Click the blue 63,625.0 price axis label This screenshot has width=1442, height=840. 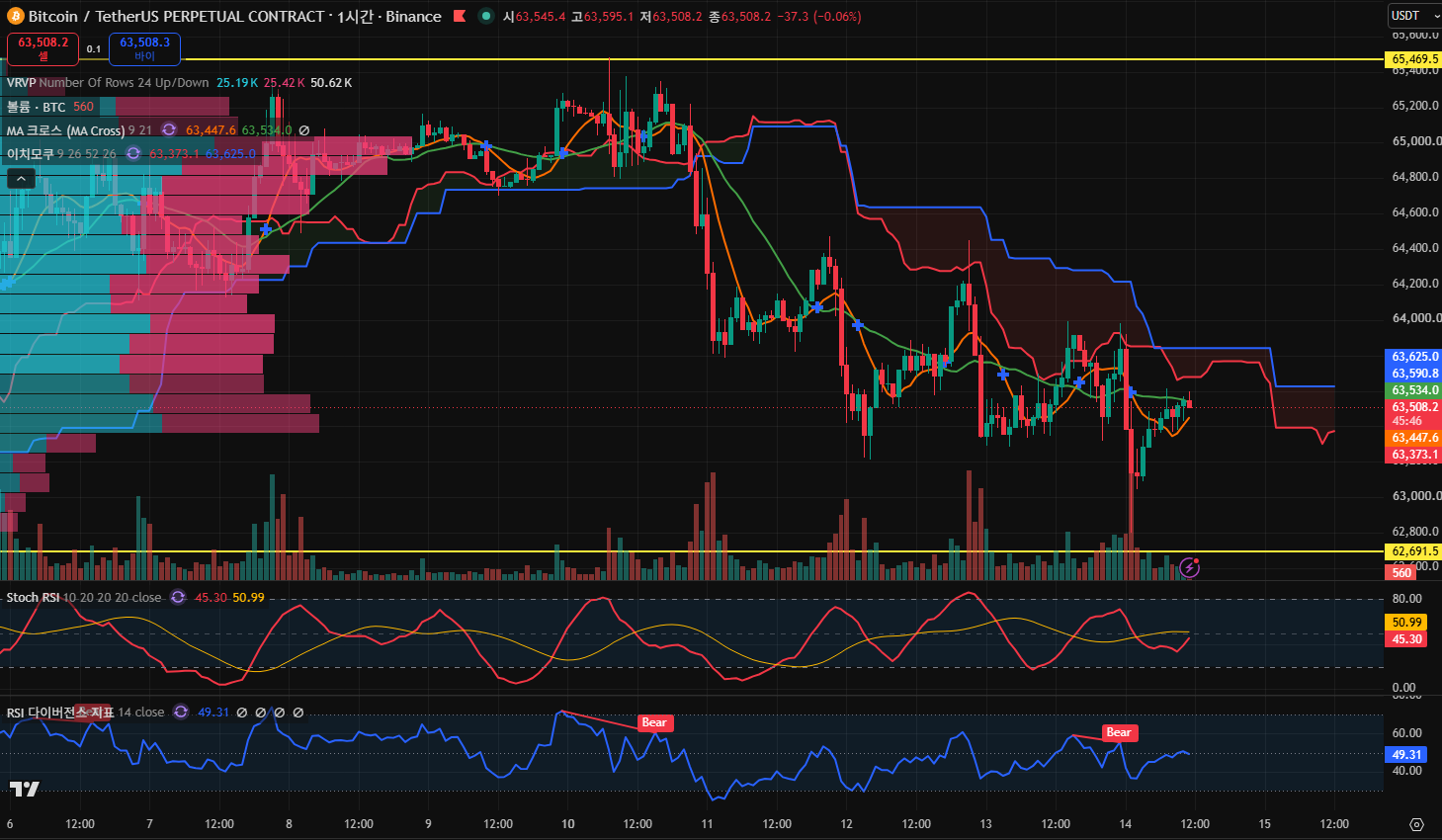point(1414,357)
